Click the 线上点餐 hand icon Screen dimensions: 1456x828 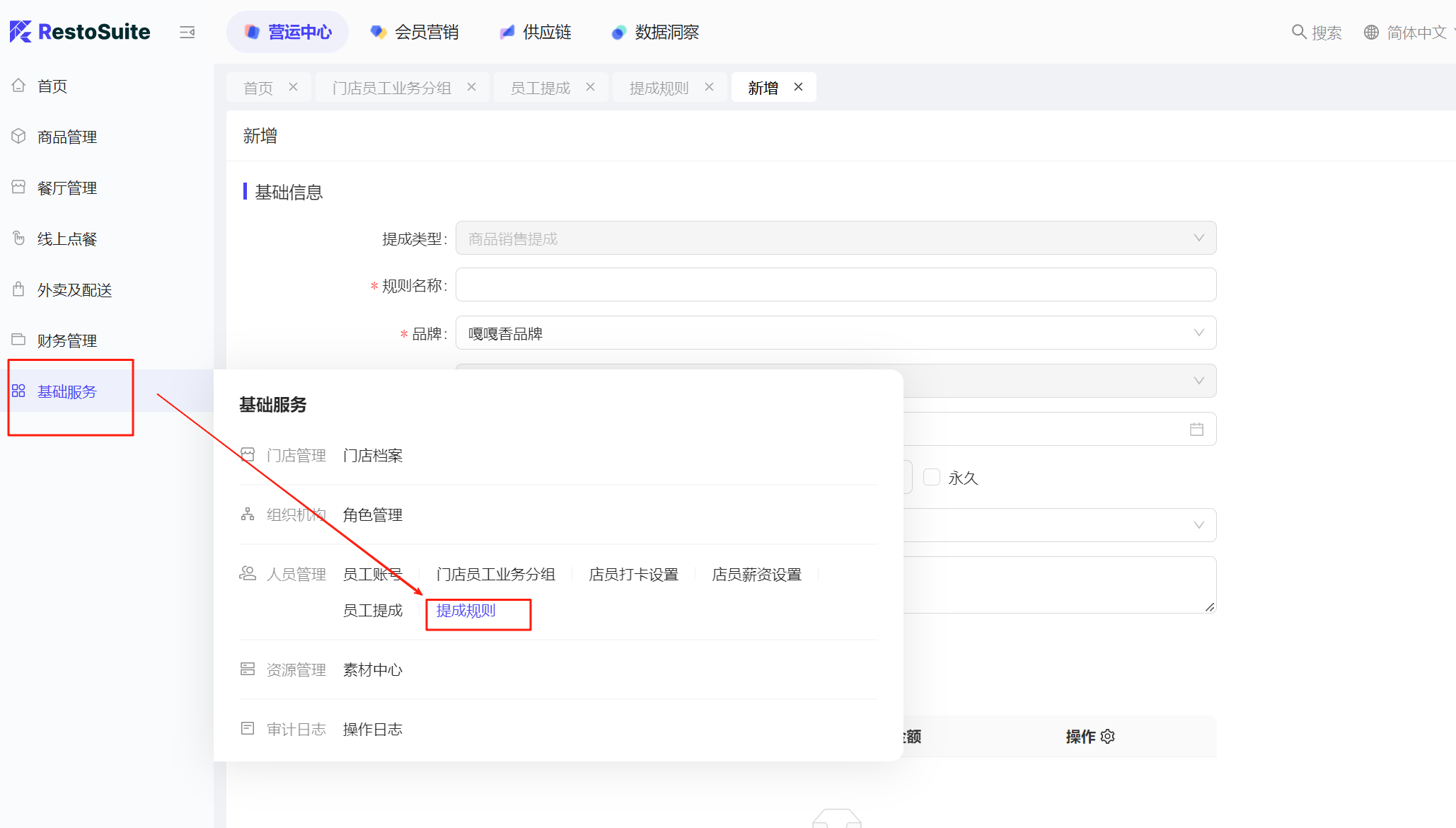click(18, 238)
